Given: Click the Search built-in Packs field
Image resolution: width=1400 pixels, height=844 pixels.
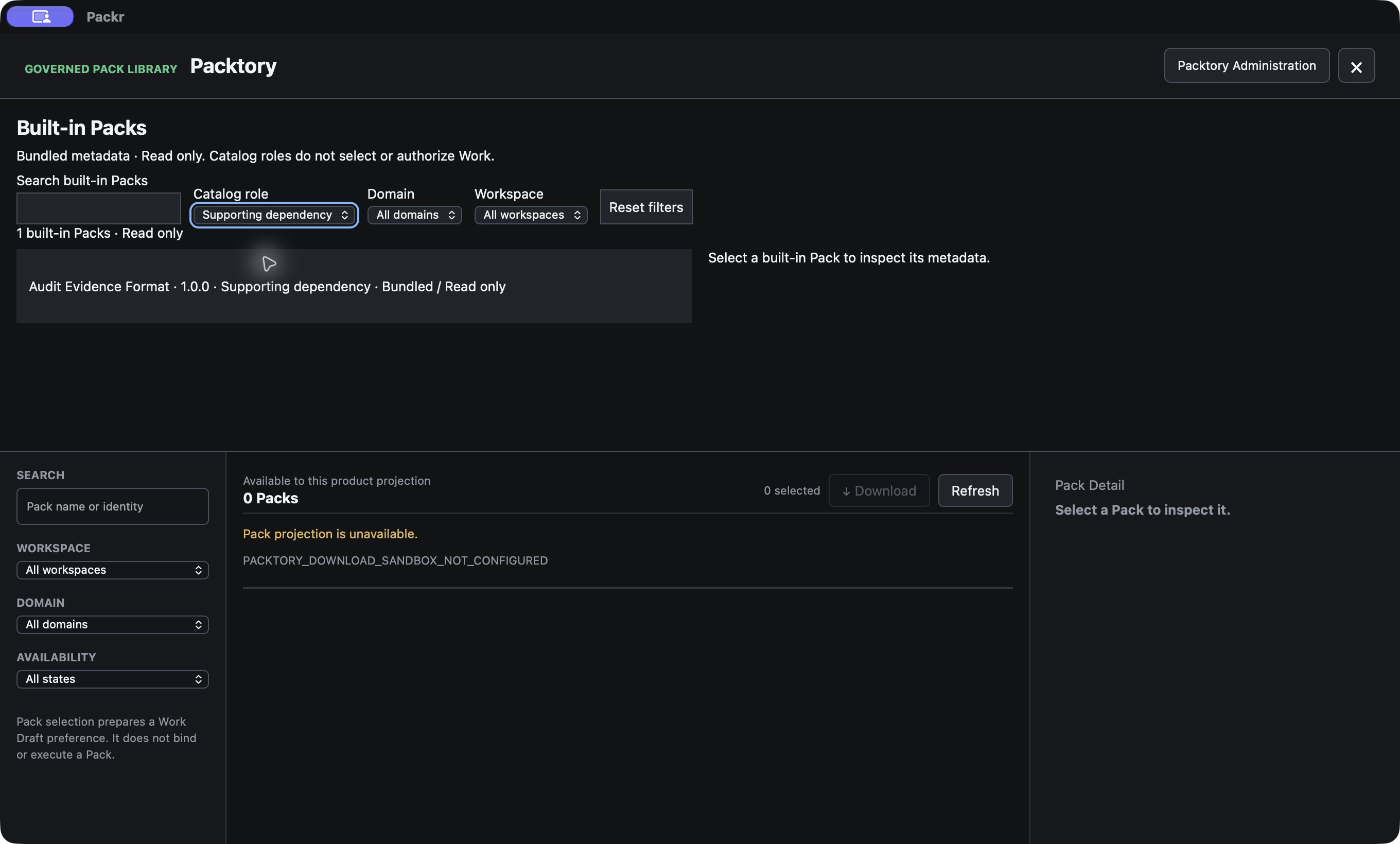Looking at the screenshot, I should click(x=99, y=208).
